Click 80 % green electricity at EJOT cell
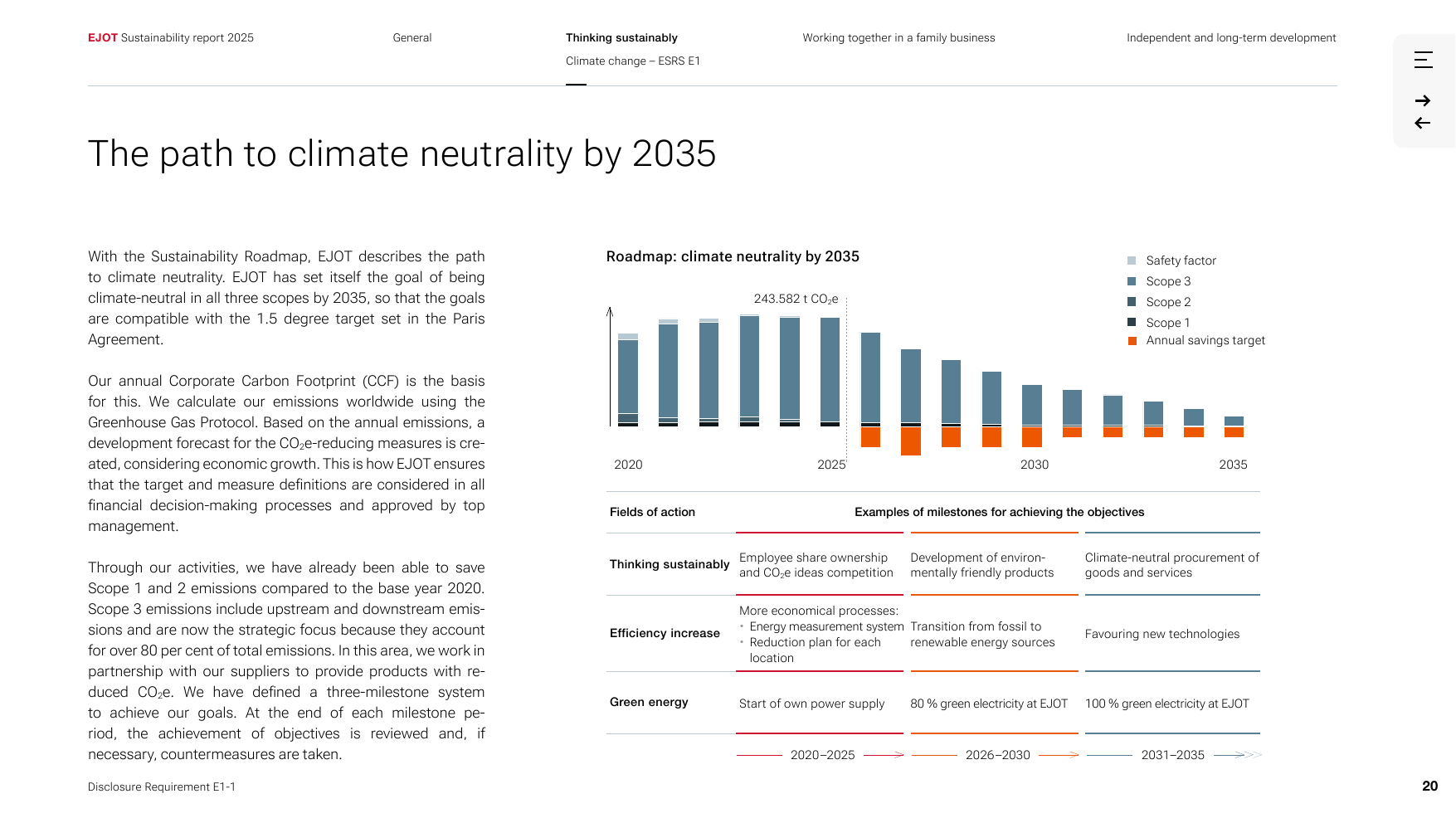Image resolution: width=1456 pixels, height=823 pixels. click(989, 704)
